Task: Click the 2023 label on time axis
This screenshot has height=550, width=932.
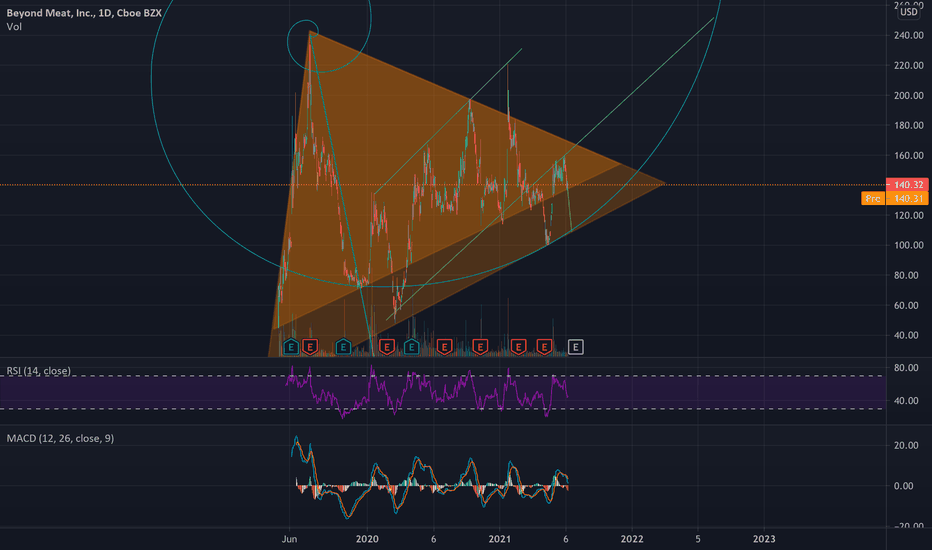Action: click(764, 539)
